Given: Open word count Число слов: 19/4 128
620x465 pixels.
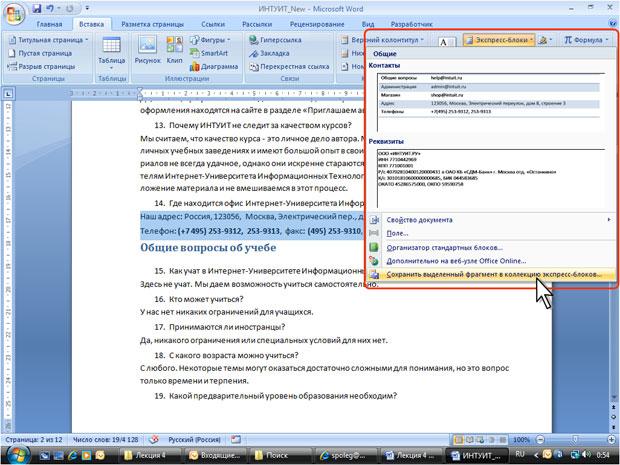Looking at the screenshot, I should pyautogui.click(x=106, y=439).
